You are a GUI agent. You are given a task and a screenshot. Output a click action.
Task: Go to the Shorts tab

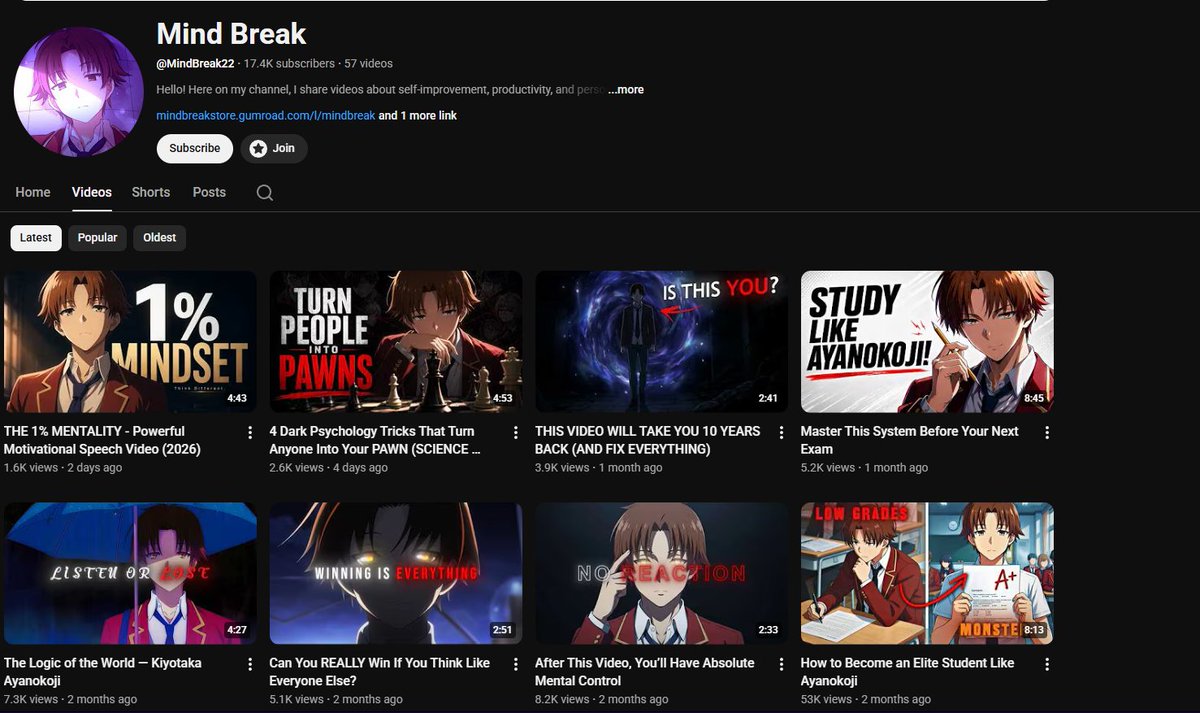[151, 192]
